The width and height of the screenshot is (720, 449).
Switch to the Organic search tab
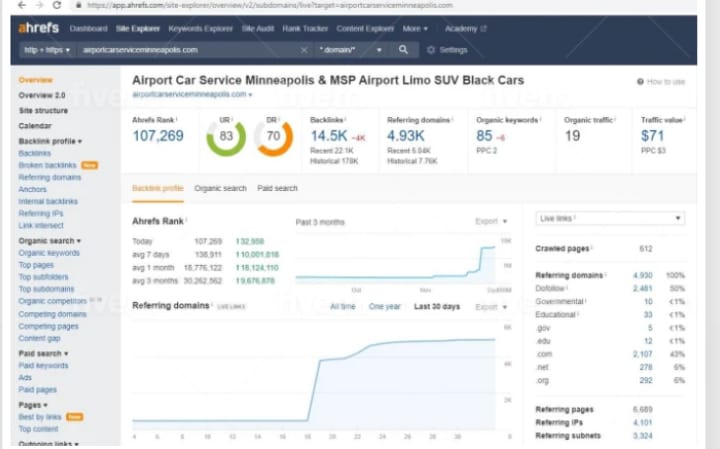(x=220, y=188)
